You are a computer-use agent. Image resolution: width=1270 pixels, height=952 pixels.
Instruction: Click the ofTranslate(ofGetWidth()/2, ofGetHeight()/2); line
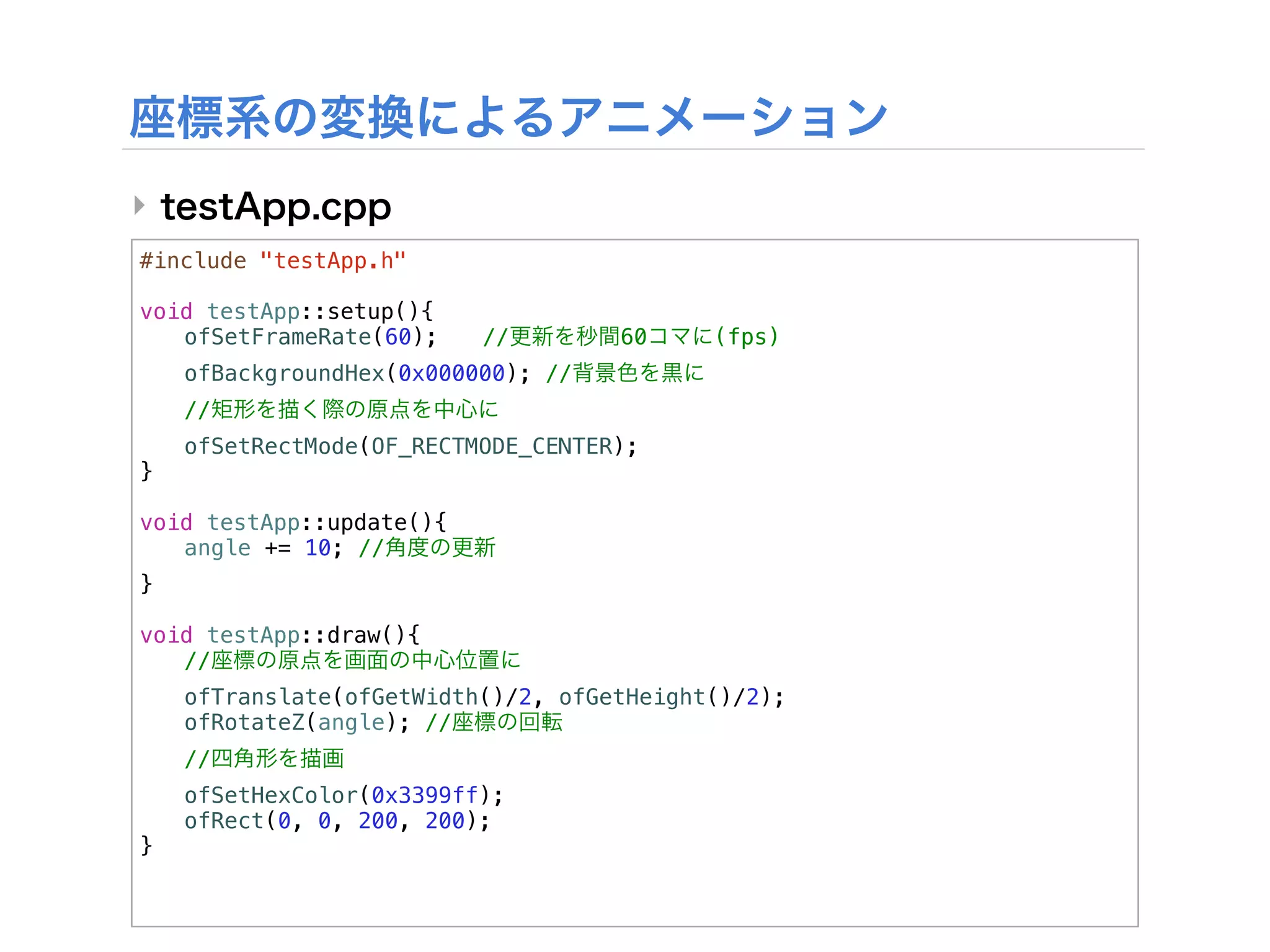(x=484, y=697)
